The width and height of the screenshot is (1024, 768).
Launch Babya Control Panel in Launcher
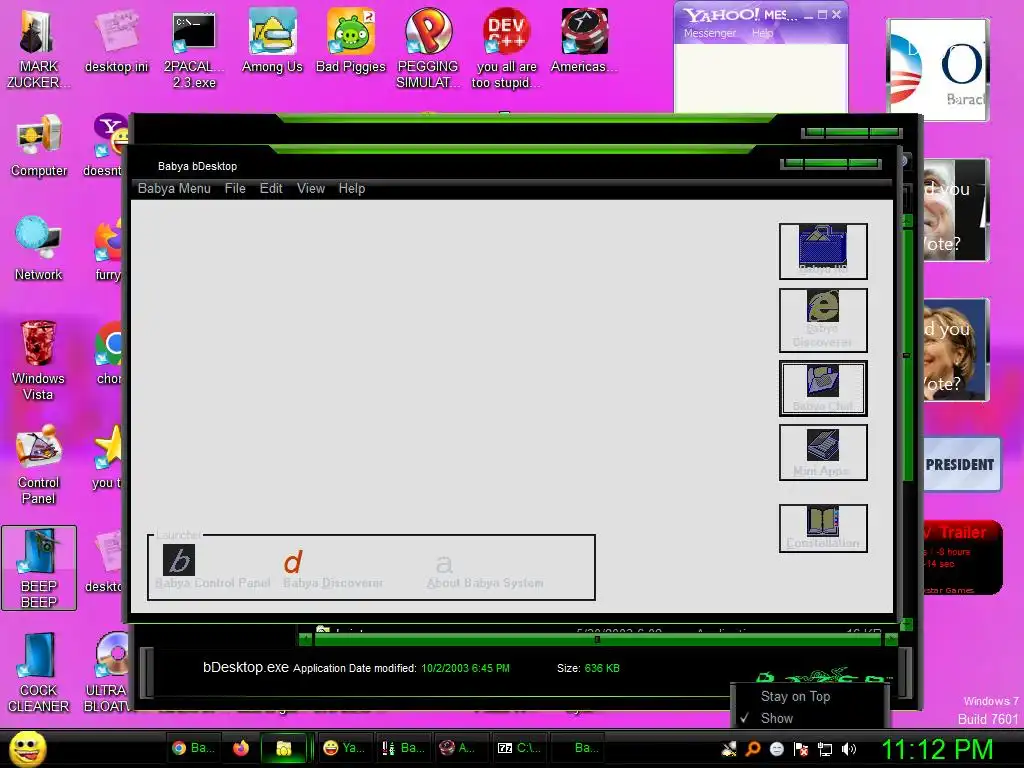[212, 567]
